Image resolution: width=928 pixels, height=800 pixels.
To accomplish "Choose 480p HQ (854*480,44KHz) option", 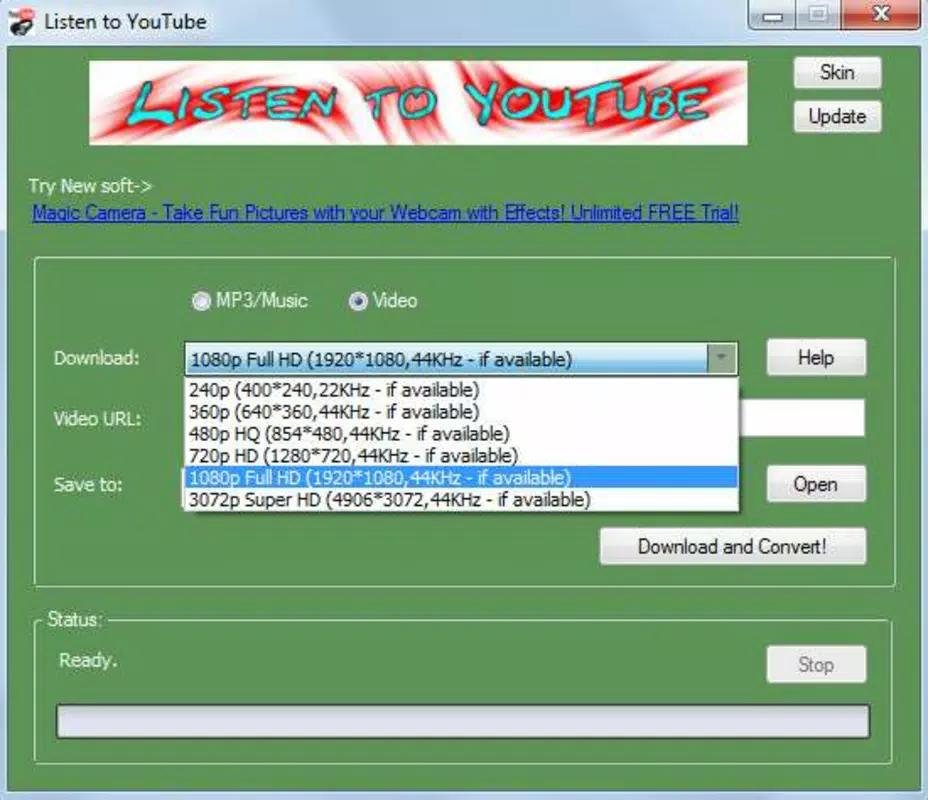I will tap(461, 434).
